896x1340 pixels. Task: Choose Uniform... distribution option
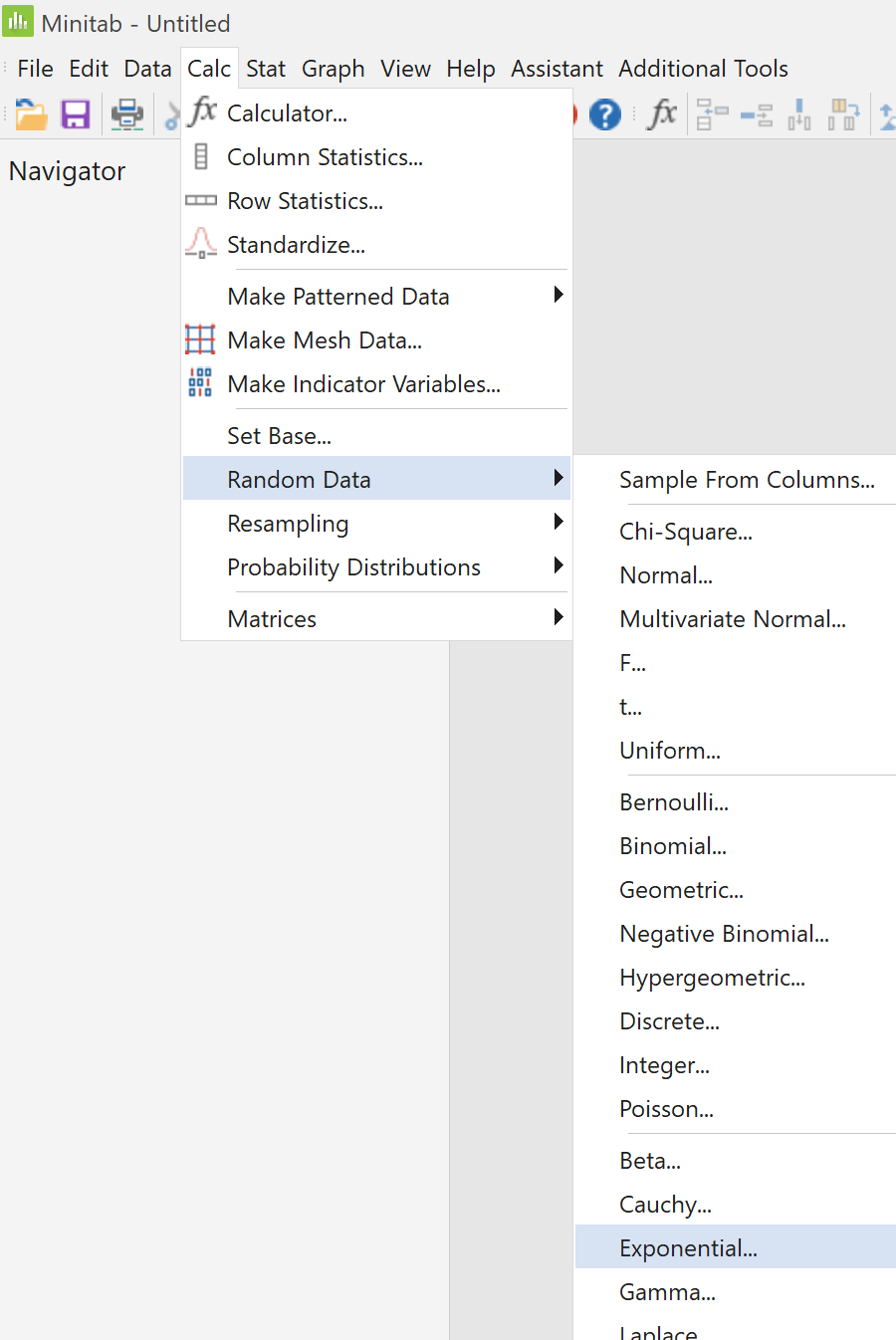(736, 751)
